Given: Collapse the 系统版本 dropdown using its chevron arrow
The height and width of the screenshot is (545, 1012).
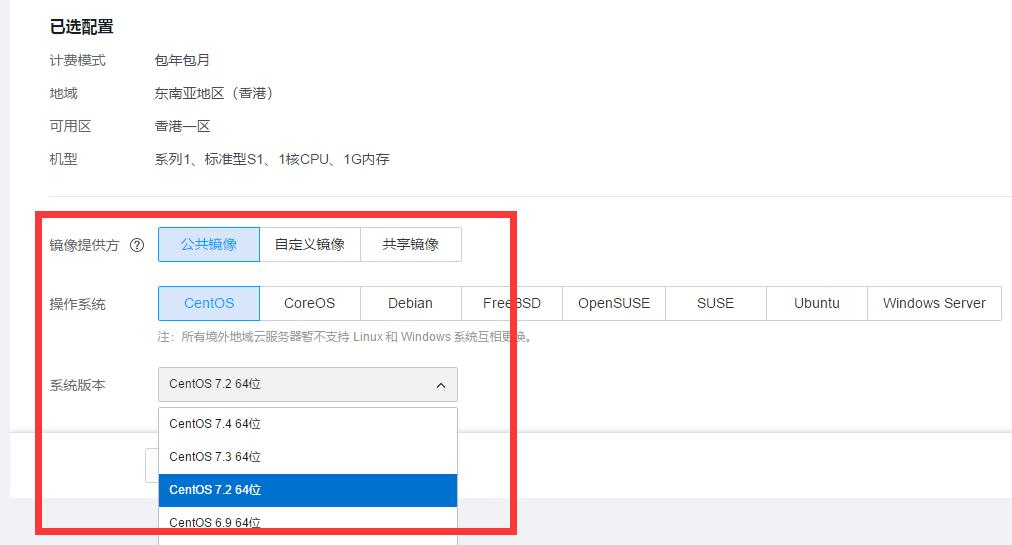Looking at the screenshot, I should pos(440,385).
